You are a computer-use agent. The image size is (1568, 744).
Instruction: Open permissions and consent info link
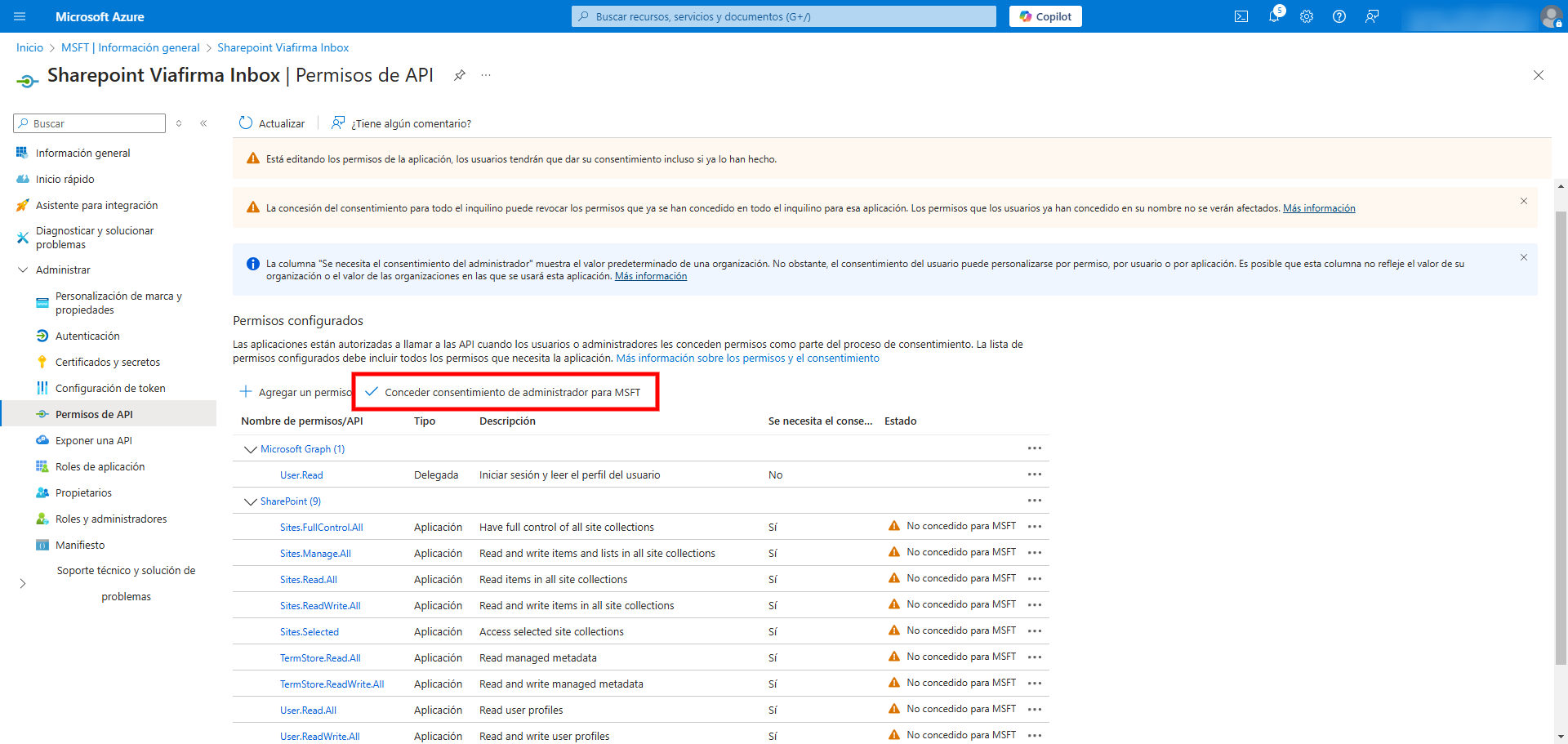point(747,359)
